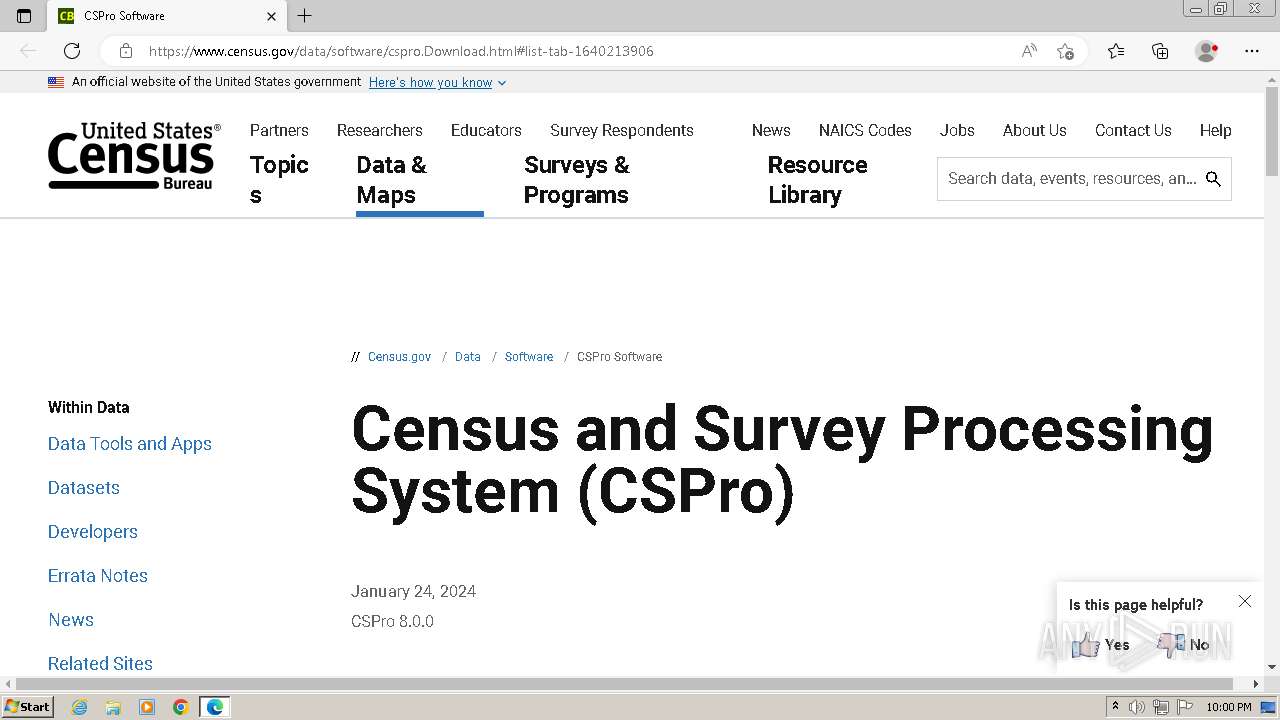Open News sidebar link
The height and width of the screenshot is (720, 1280).
coord(71,620)
